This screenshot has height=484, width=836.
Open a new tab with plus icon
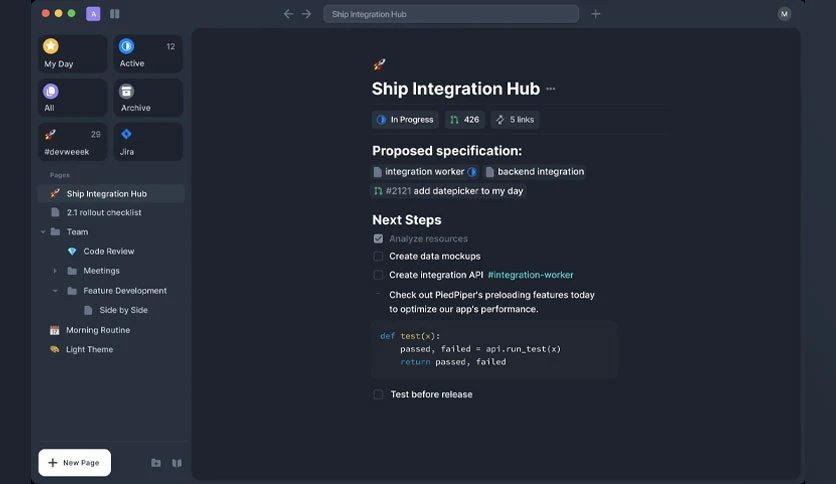point(596,14)
